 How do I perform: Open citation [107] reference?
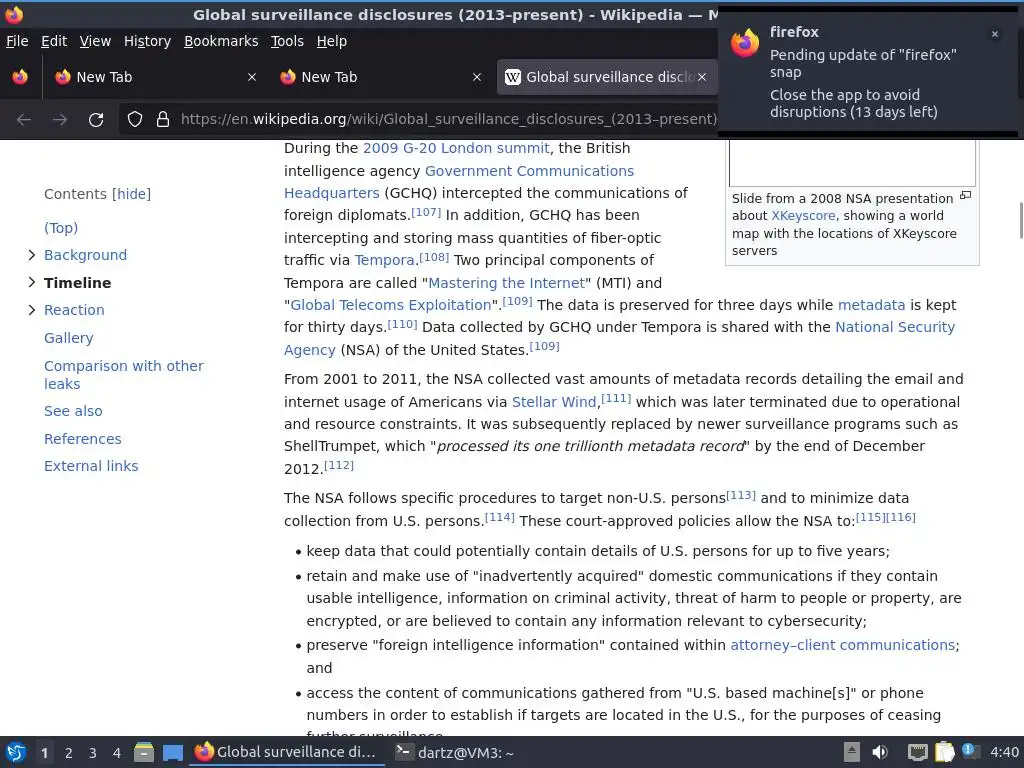pyautogui.click(x=426, y=212)
